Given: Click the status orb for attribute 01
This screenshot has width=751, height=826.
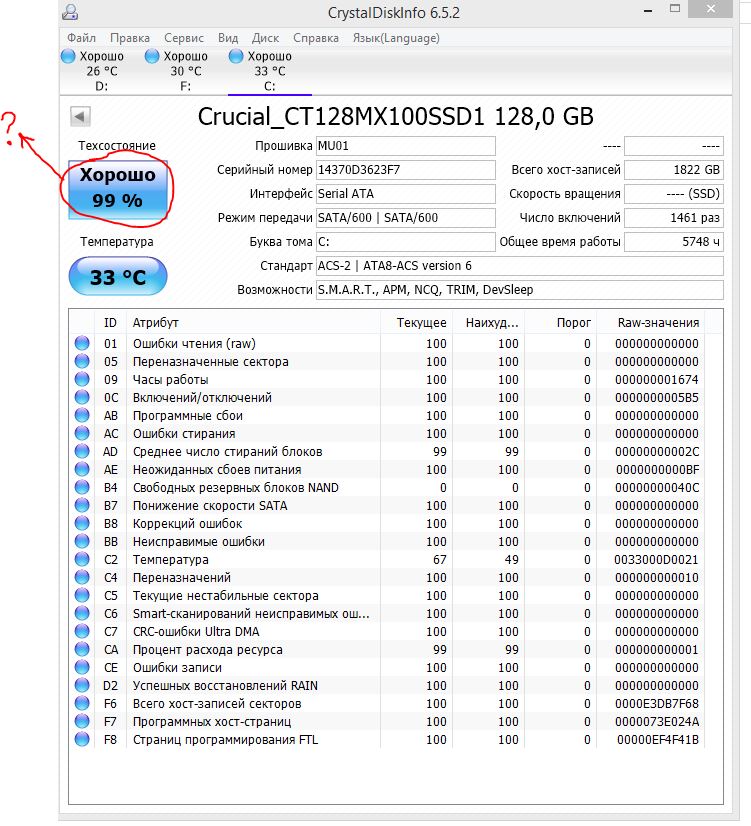Looking at the screenshot, I should pyautogui.click(x=82, y=343).
